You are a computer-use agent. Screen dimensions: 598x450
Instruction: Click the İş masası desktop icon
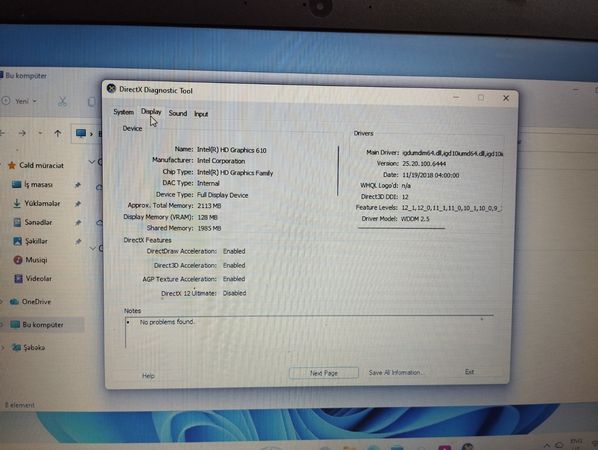16,185
